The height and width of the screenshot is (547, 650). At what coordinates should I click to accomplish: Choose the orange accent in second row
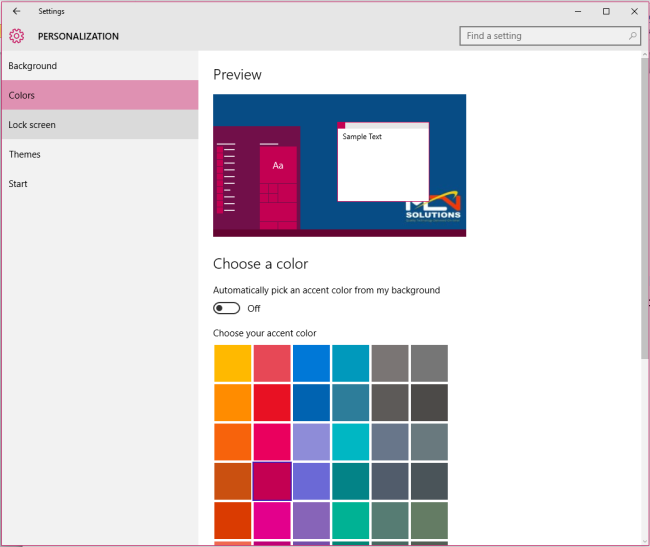coord(233,402)
